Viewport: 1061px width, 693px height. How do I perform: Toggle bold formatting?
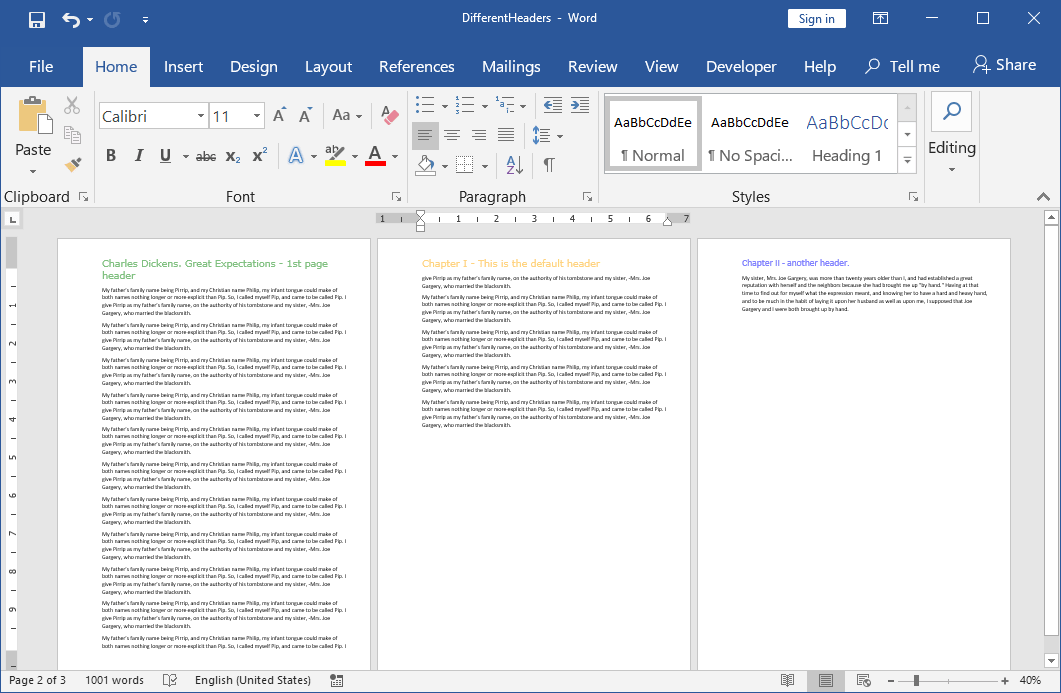click(111, 156)
